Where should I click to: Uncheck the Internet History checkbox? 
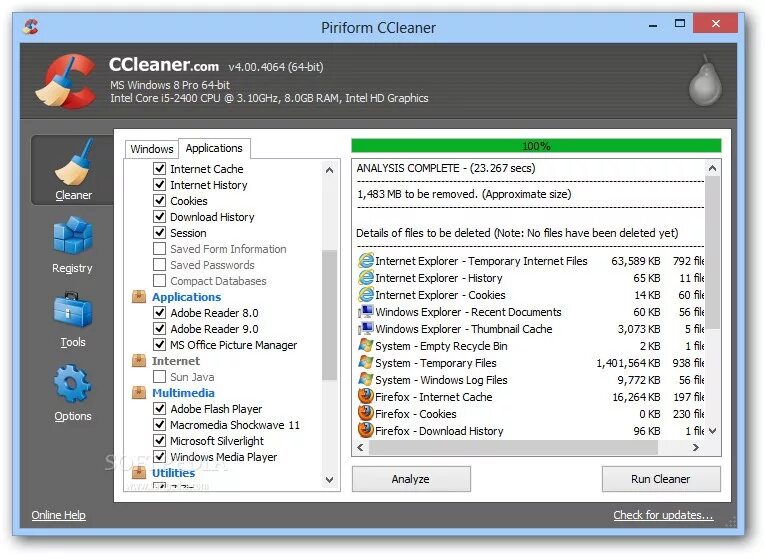pos(160,184)
